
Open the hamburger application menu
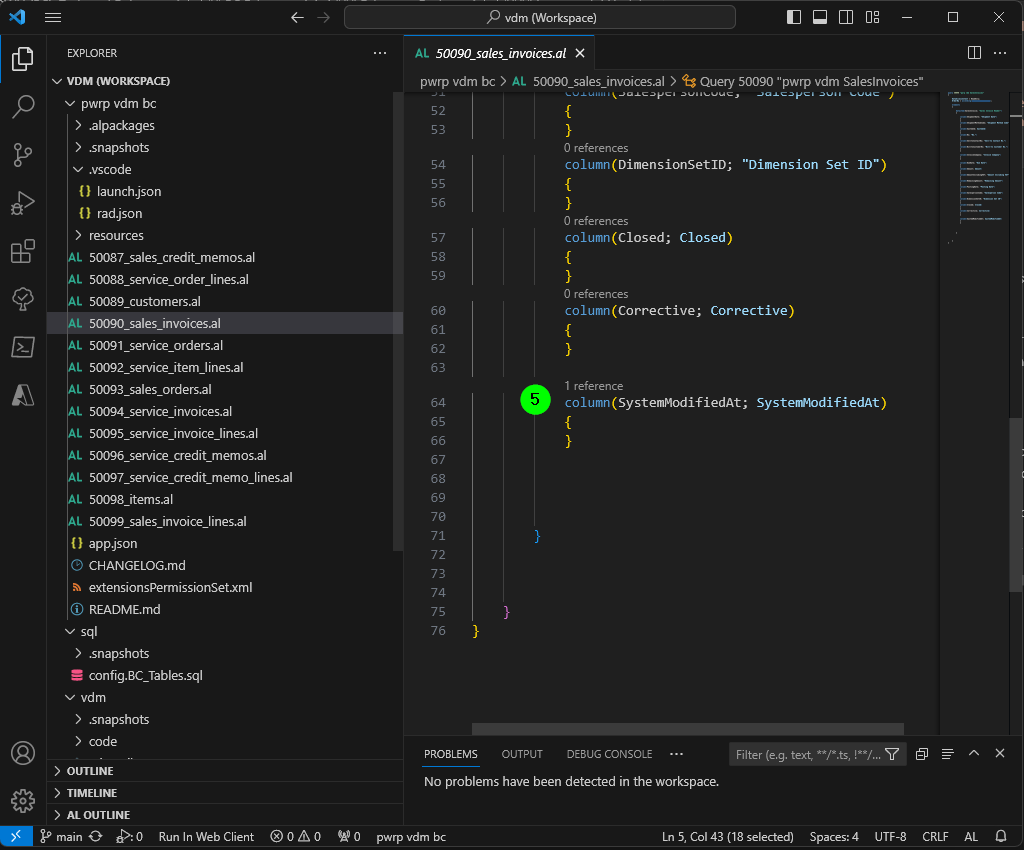click(53, 18)
